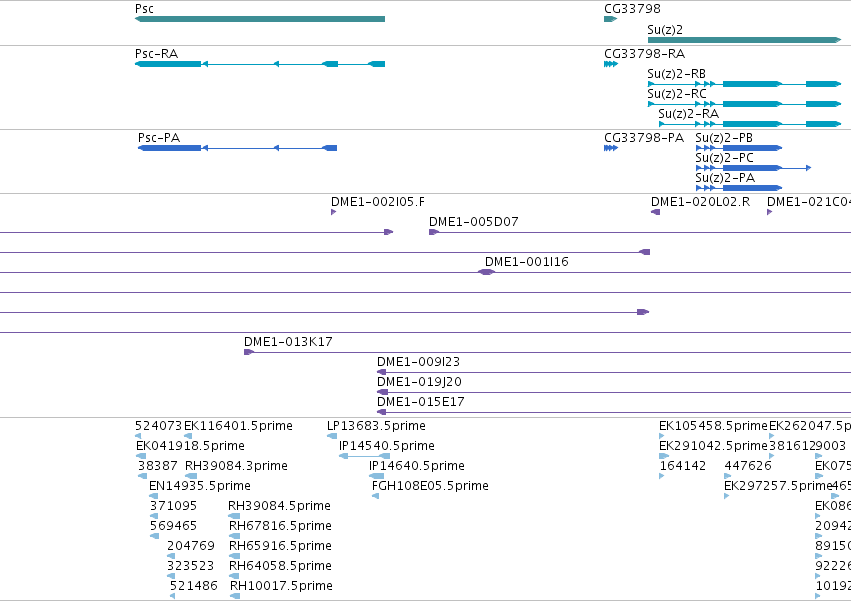Image resolution: width=851 pixels, height=601 pixels.
Task: Select the IP14540.5prime EST feature
Action: coord(364,456)
